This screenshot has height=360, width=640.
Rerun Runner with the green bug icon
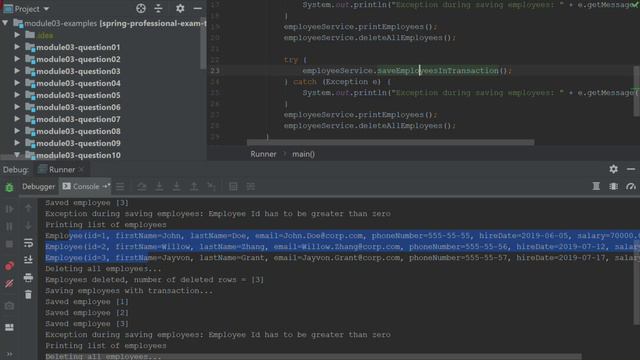pyautogui.click(x=9, y=187)
